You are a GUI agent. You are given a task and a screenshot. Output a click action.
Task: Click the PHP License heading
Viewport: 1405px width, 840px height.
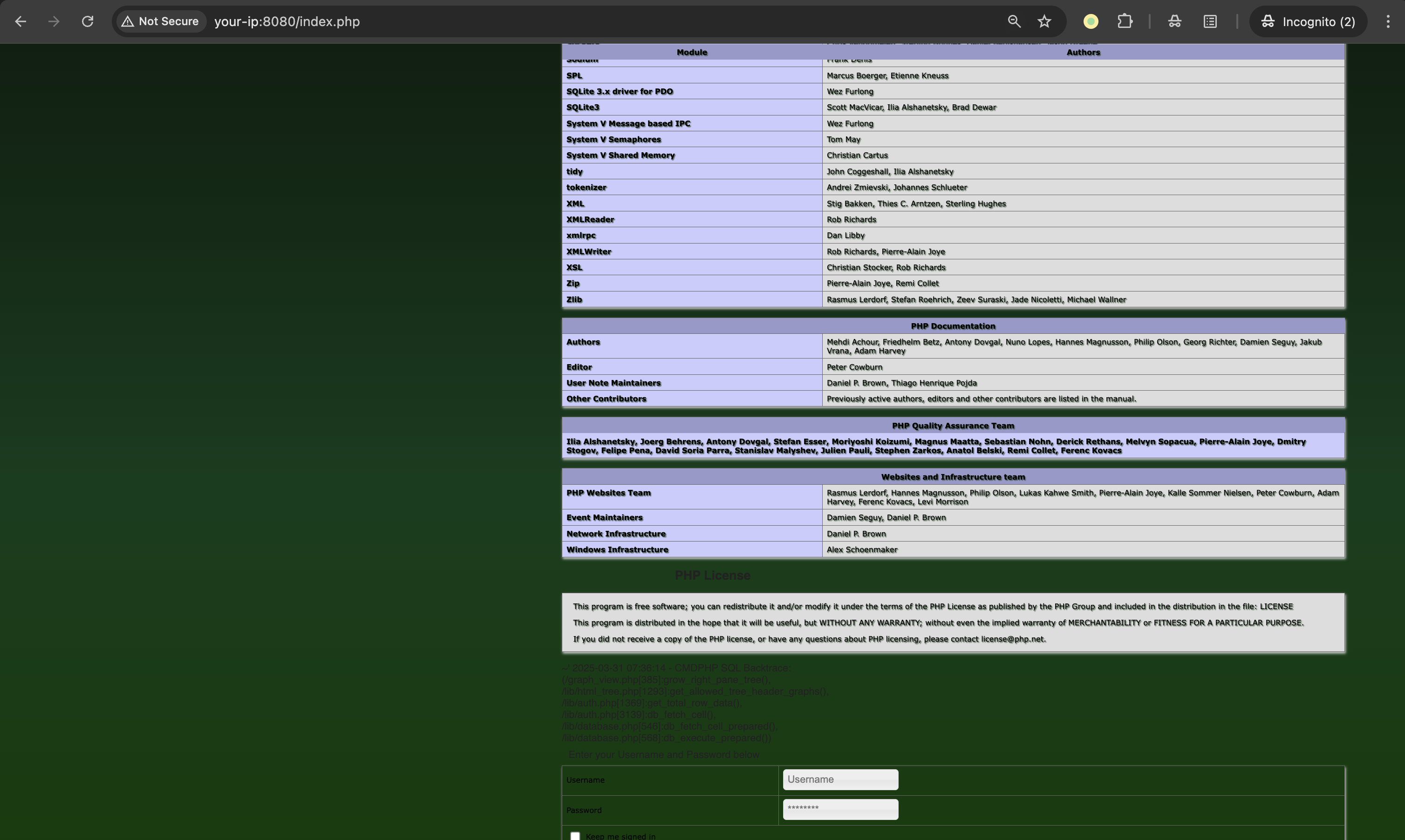point(712,575)
